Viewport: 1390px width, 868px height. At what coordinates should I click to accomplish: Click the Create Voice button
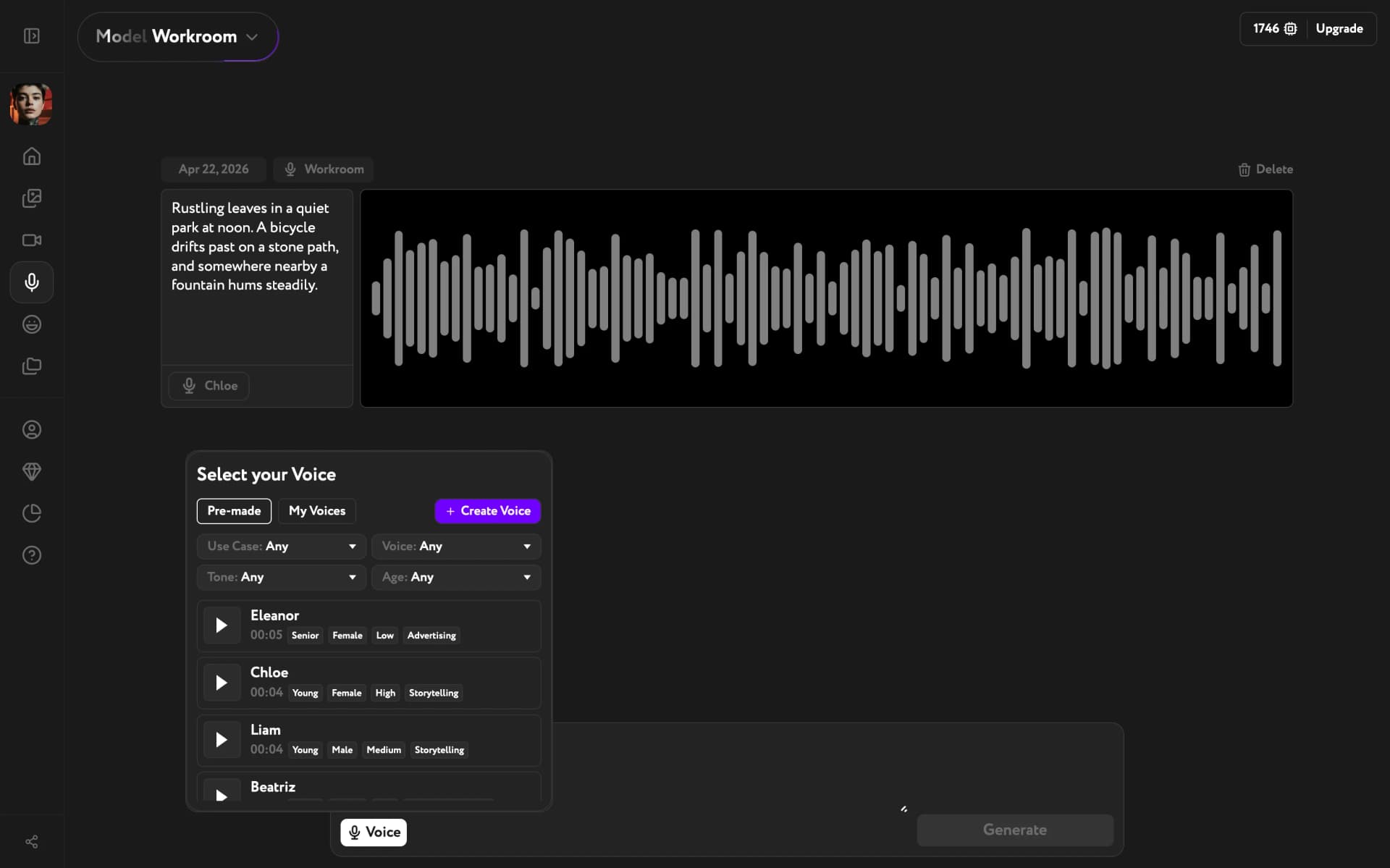point(487,510)
